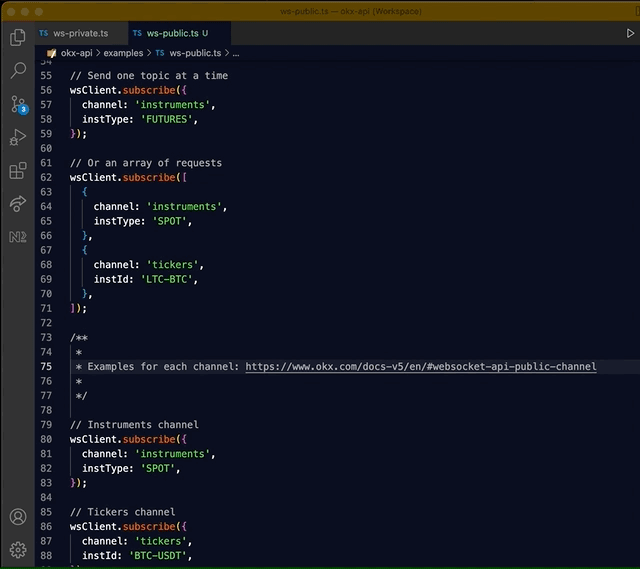Image resolution: width=640 pixels, height=569 pixels.
Task: Click comment '// Instruments channel'
Action: (x=134, y=425)
